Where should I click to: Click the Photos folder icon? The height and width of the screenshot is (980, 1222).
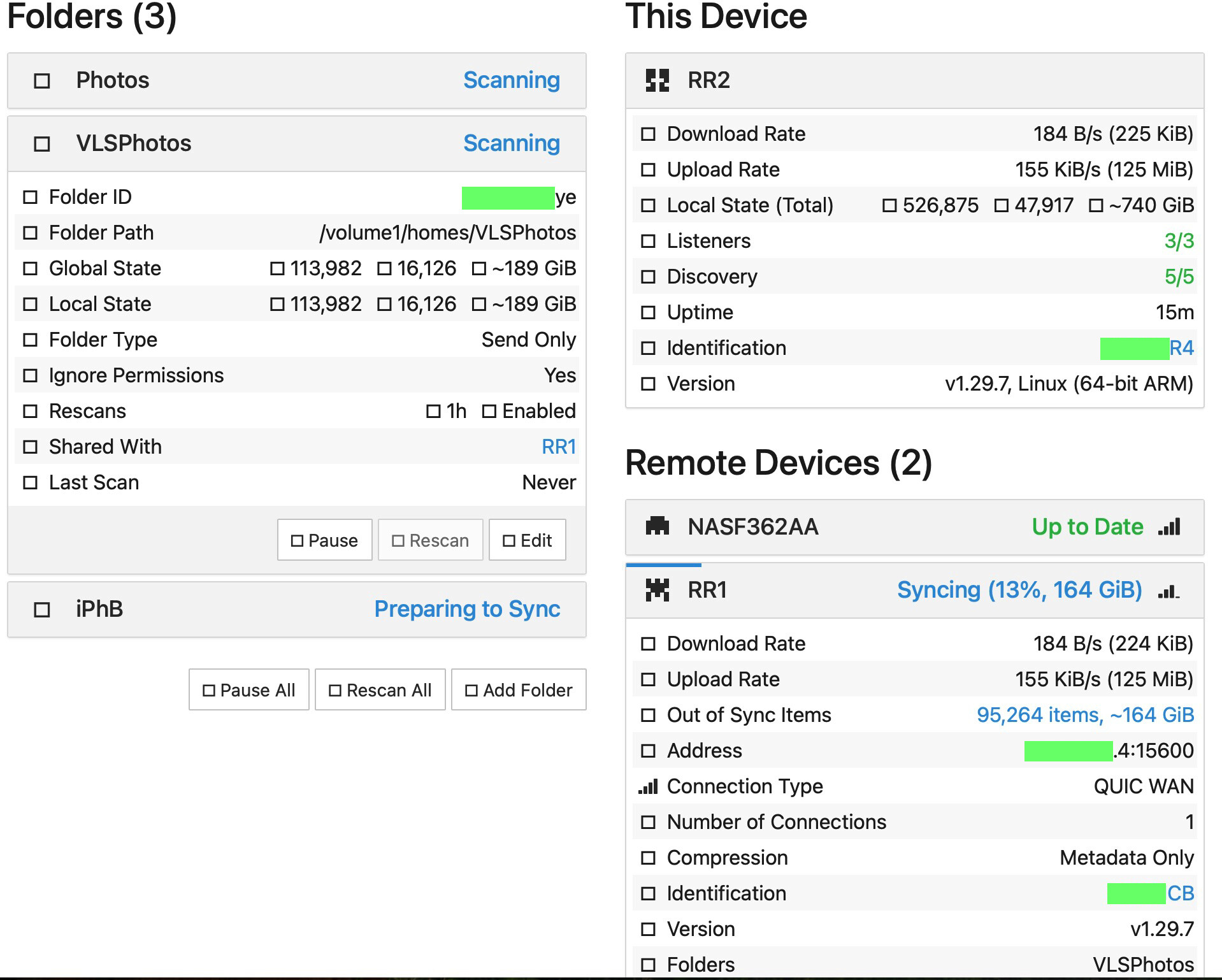(x=42, y=81)
